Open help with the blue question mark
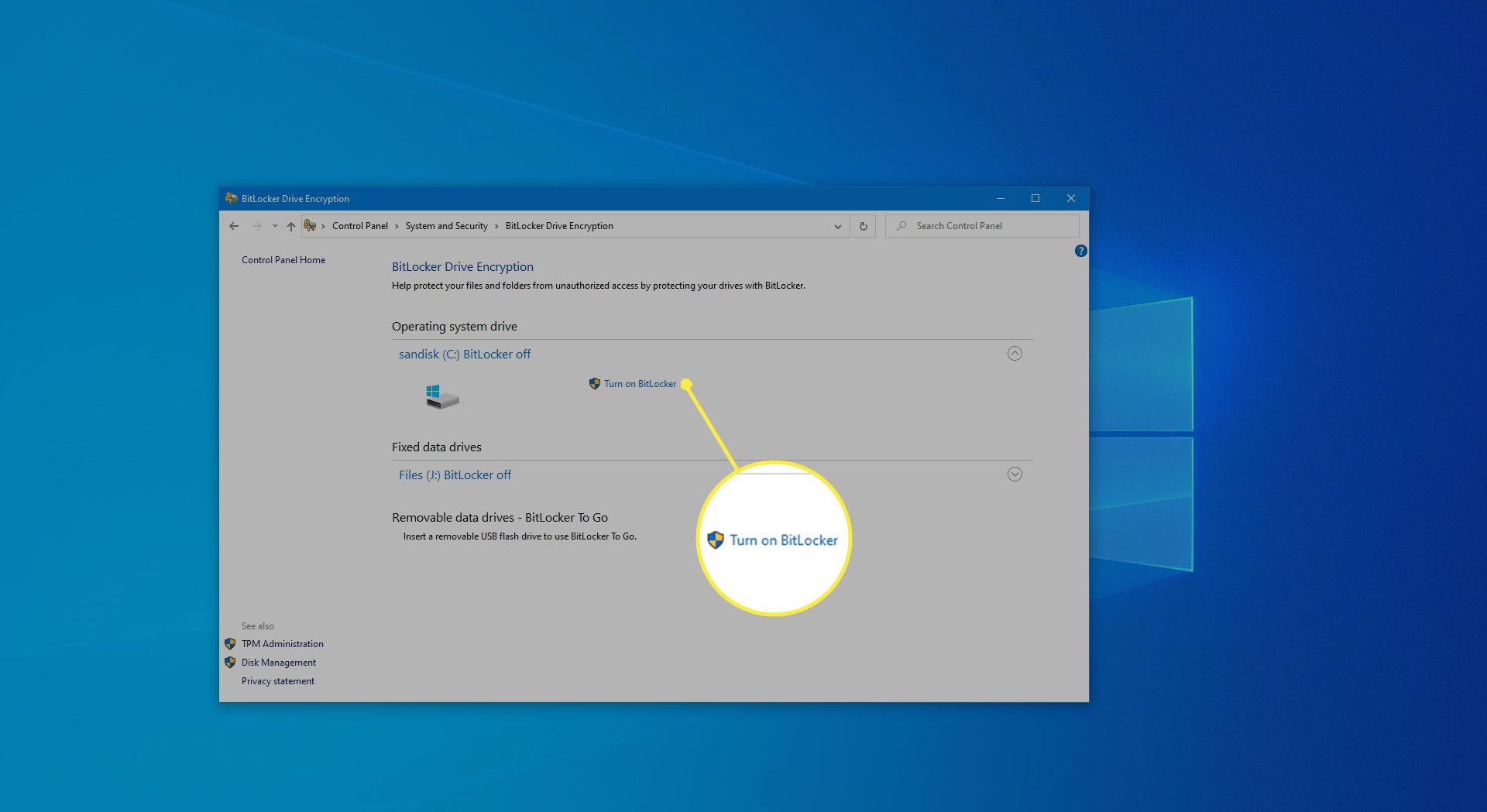 tap(1080, 251)
